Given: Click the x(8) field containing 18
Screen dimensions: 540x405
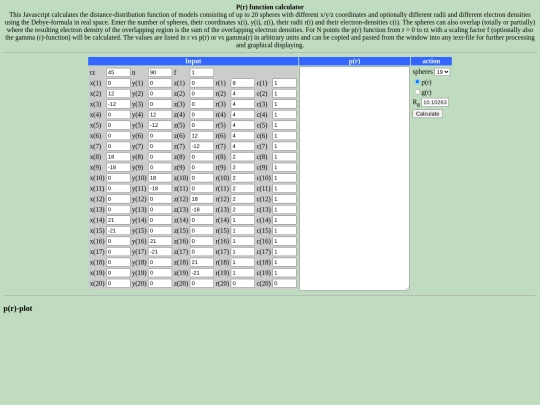Looking at the screenshot, I should (118, 157).
